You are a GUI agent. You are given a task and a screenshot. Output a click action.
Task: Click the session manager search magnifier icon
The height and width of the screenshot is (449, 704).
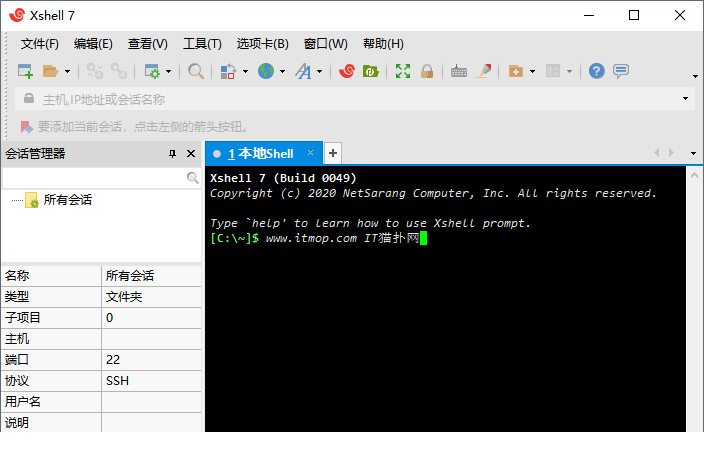click(193, 178)
